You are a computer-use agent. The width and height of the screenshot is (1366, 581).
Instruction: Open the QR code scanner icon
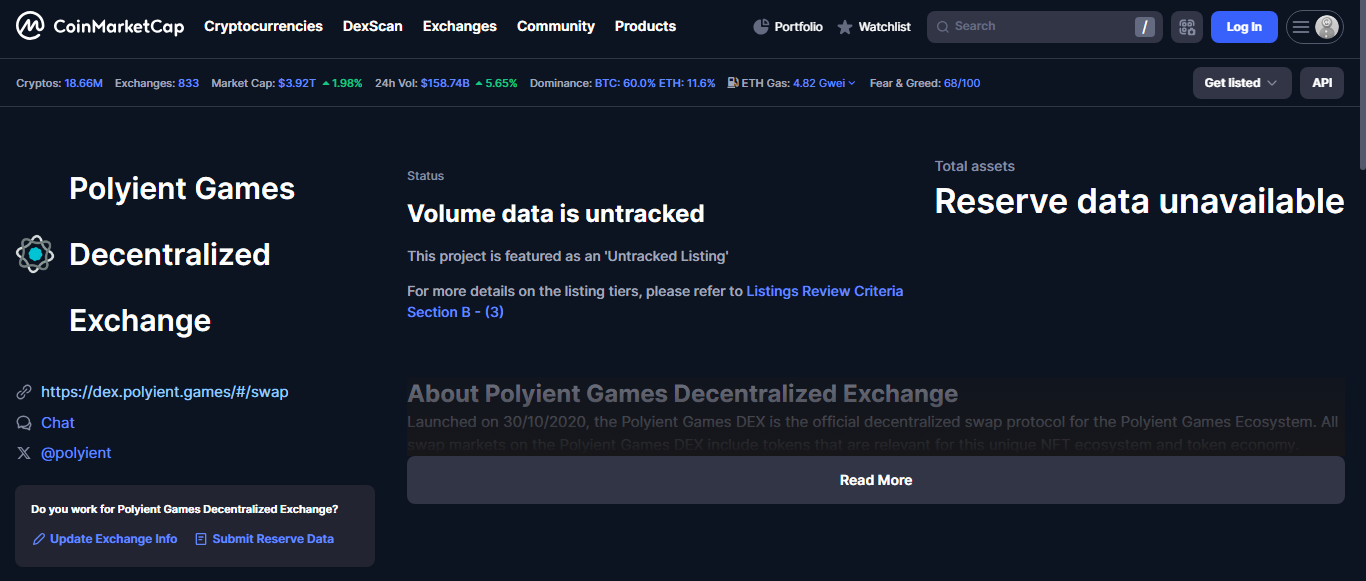[1187, 27]
